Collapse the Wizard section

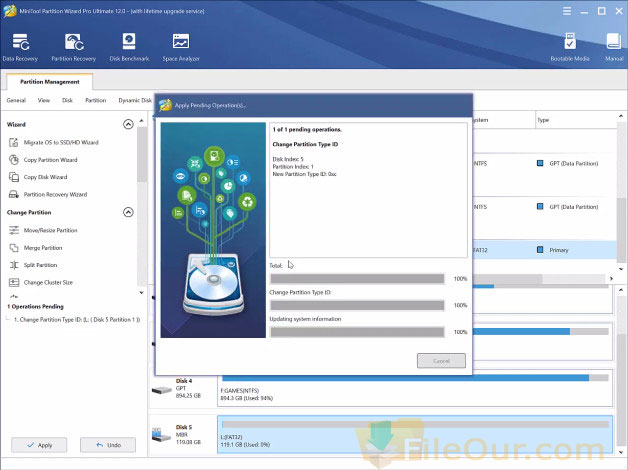click(x=128, y=125)
